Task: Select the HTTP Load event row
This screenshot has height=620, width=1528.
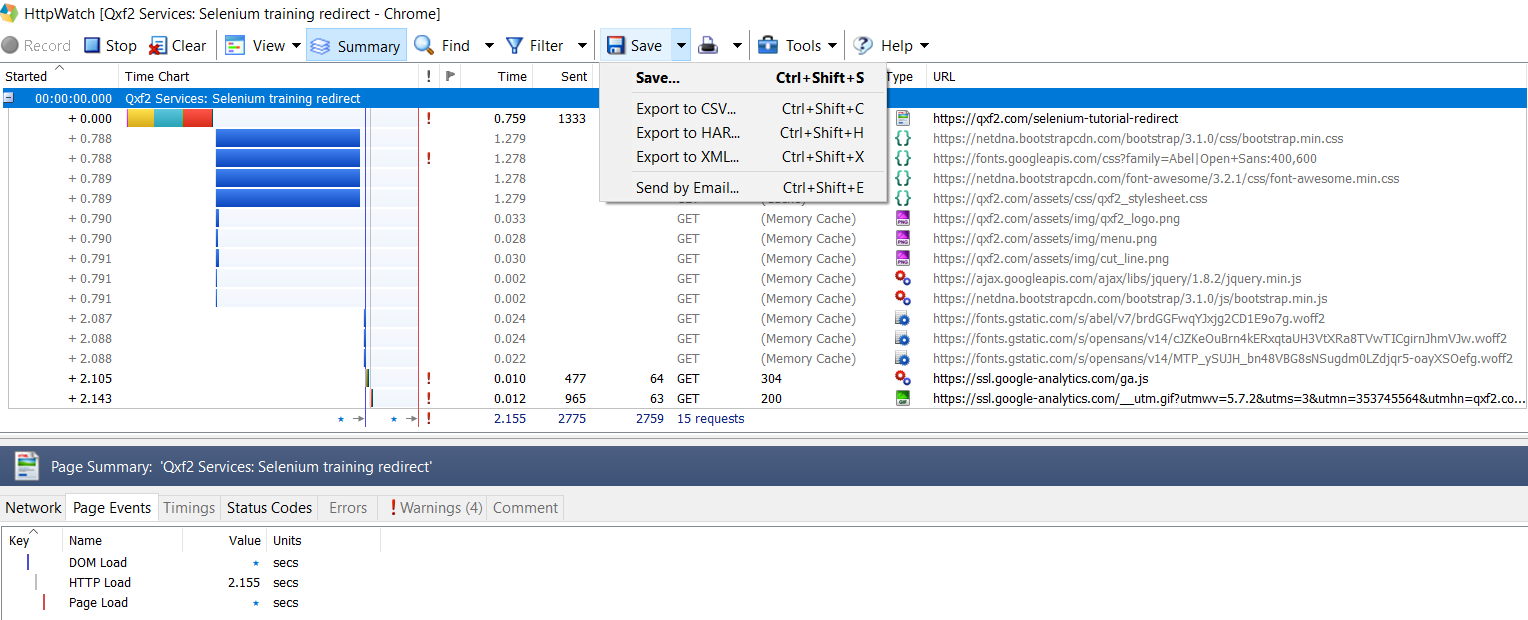Action: pos(190,583)
